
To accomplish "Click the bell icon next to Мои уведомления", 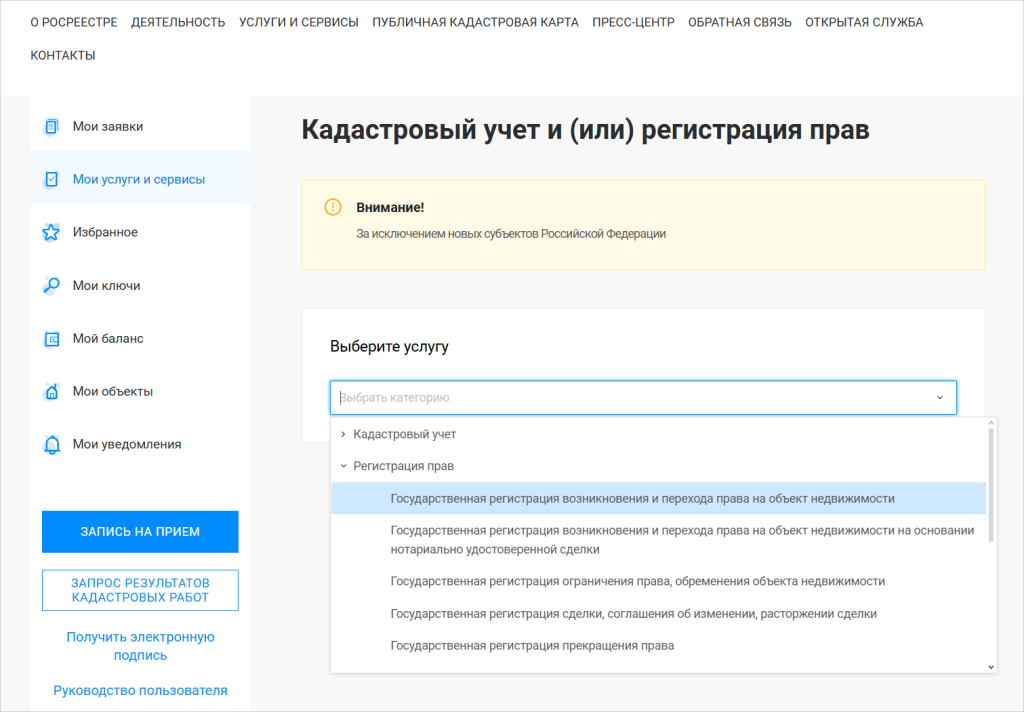I will pos(51,445).
